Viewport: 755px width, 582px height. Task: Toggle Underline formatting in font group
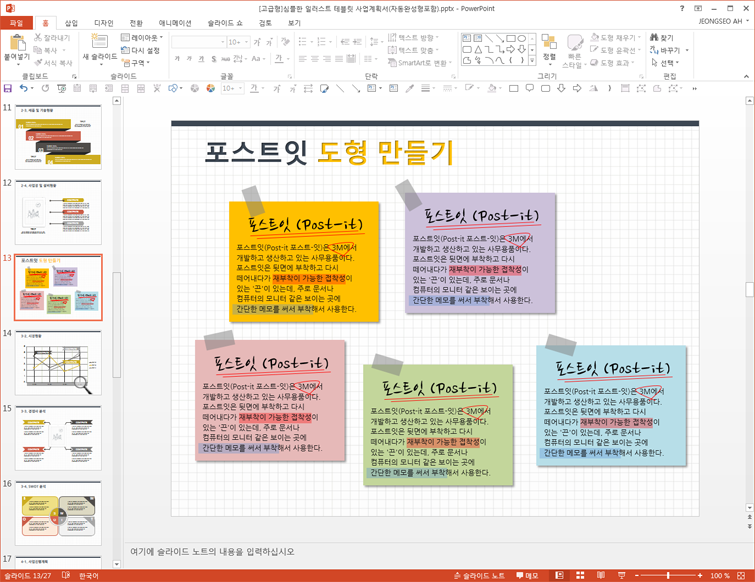pos(201,59)
